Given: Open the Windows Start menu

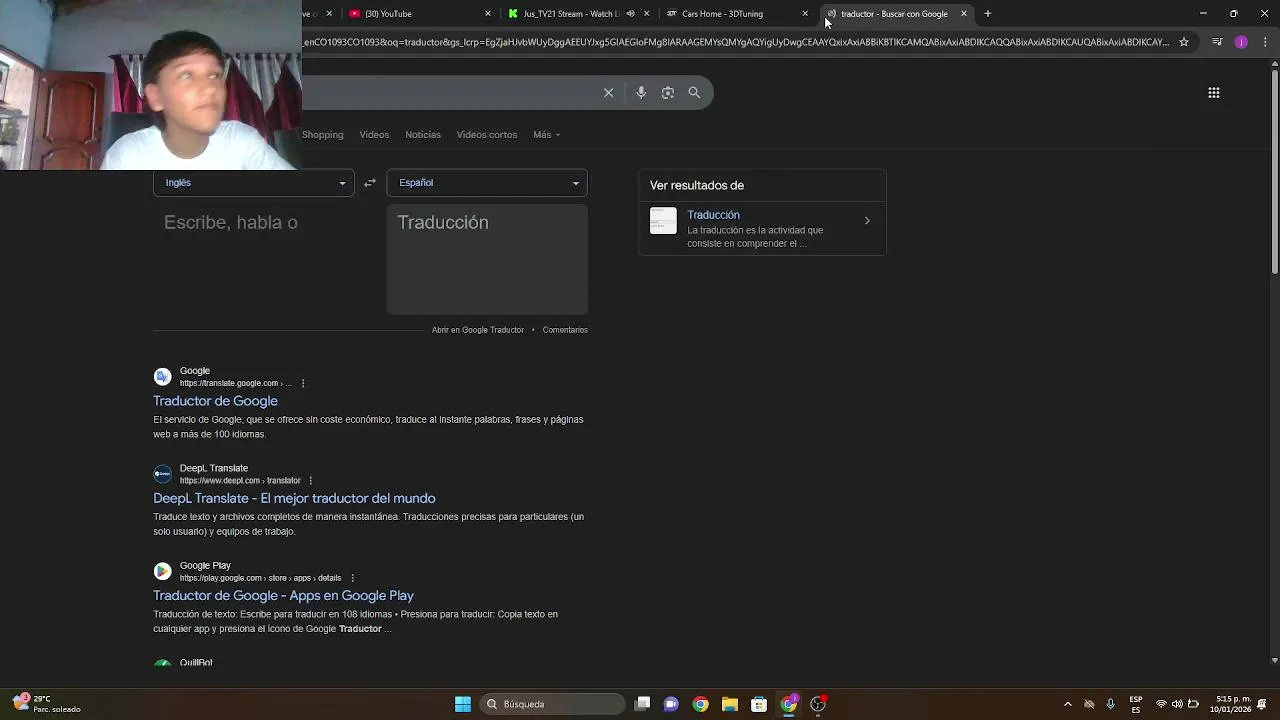Looking at the screenshot, I should (463, 704).
